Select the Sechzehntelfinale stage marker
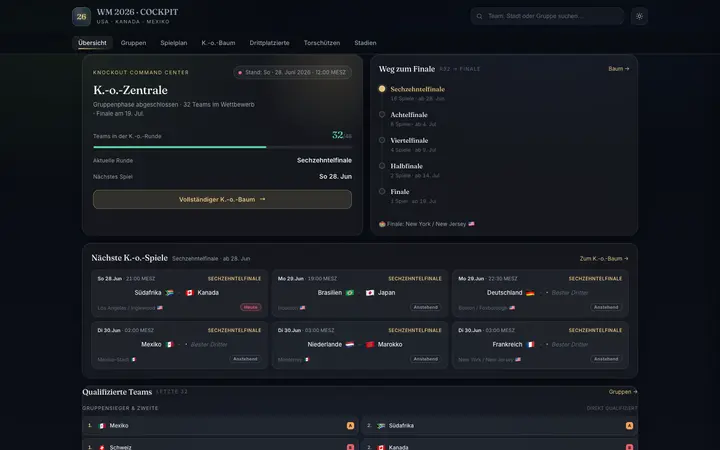Viewport: 720px width, 450px height. [382, 89]
